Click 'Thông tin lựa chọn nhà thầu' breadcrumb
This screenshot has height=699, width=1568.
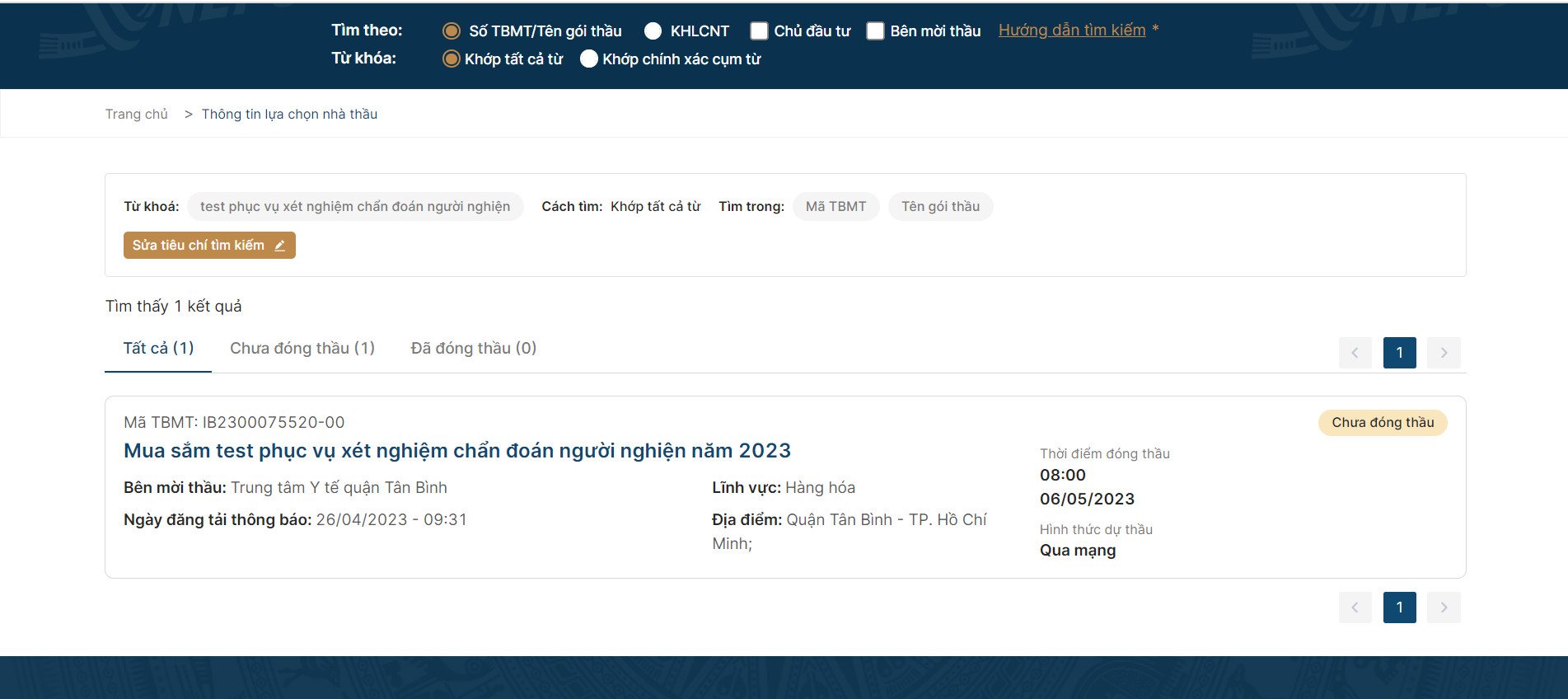[x=289, y=114]
